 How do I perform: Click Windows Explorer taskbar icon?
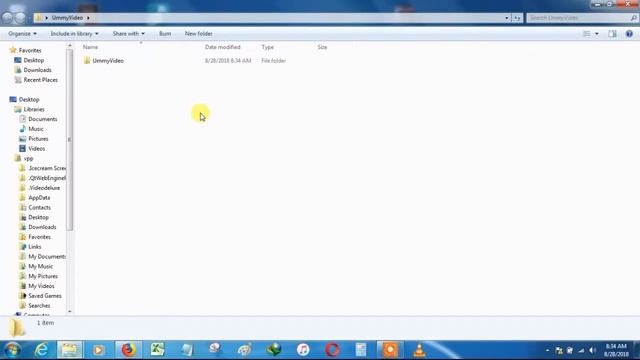(x=69, y=350)
